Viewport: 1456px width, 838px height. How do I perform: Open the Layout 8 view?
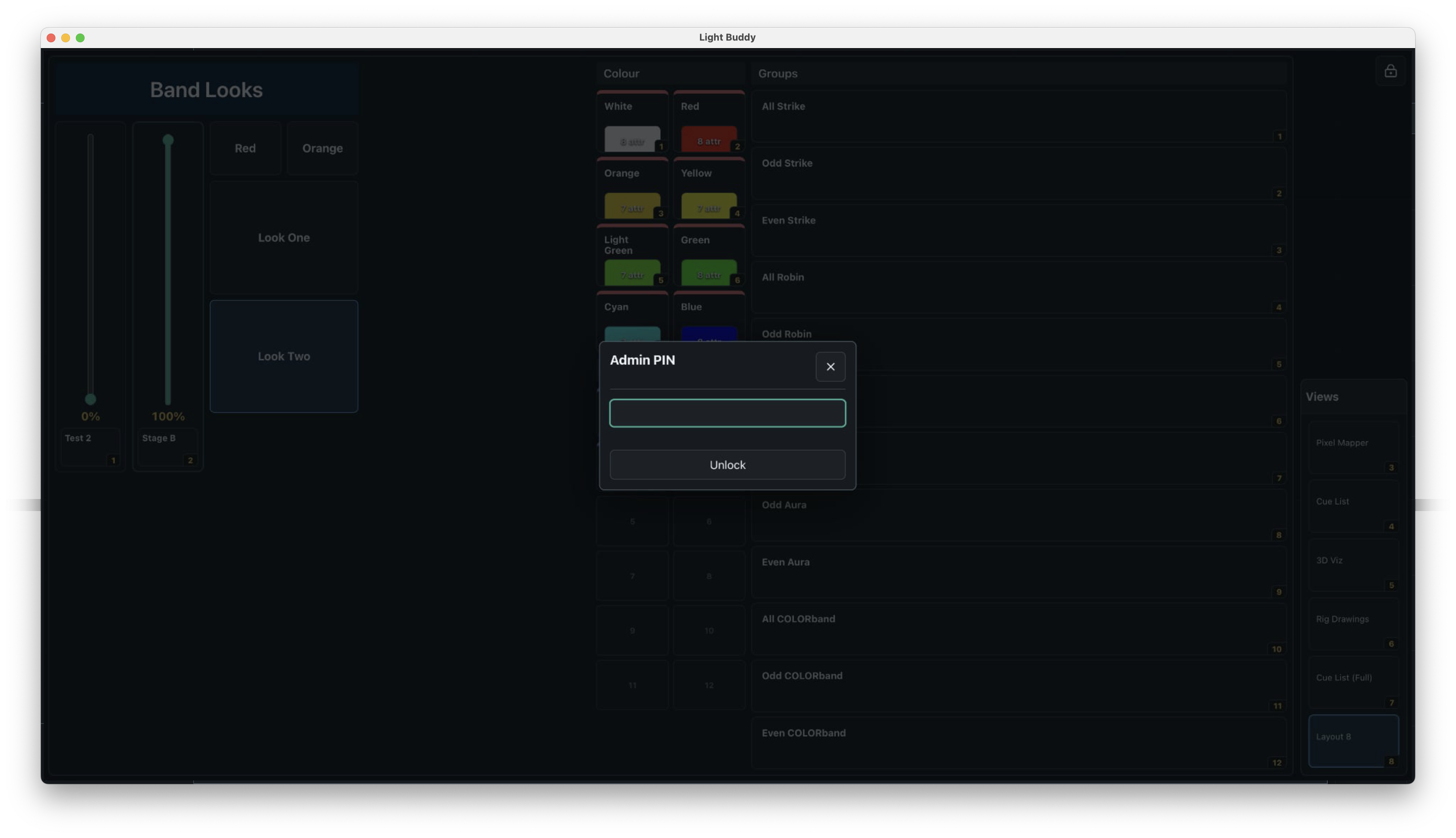(1354, 741)
